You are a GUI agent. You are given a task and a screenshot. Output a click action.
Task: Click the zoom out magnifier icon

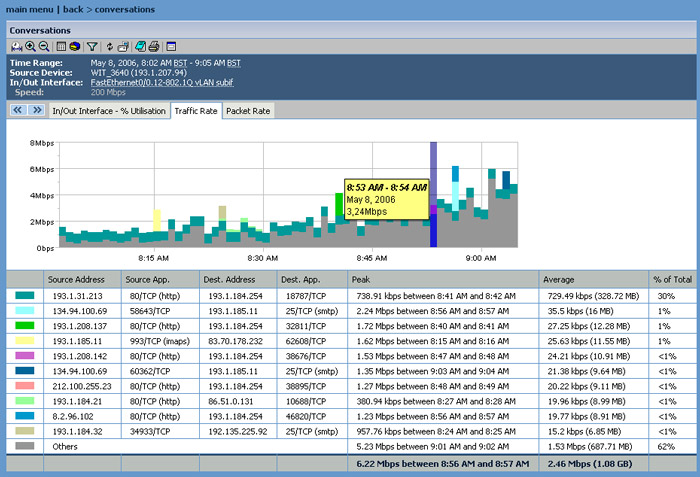click(x=44, y=46)
